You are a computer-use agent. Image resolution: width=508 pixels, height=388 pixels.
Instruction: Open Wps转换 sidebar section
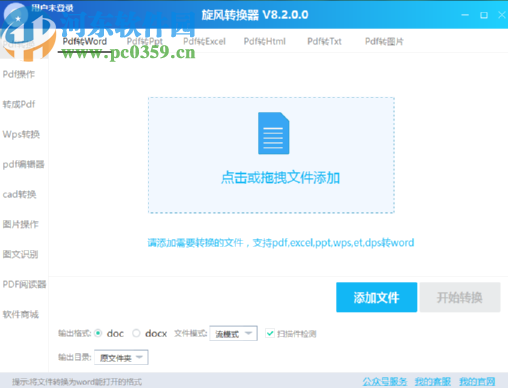pos(21,134)
